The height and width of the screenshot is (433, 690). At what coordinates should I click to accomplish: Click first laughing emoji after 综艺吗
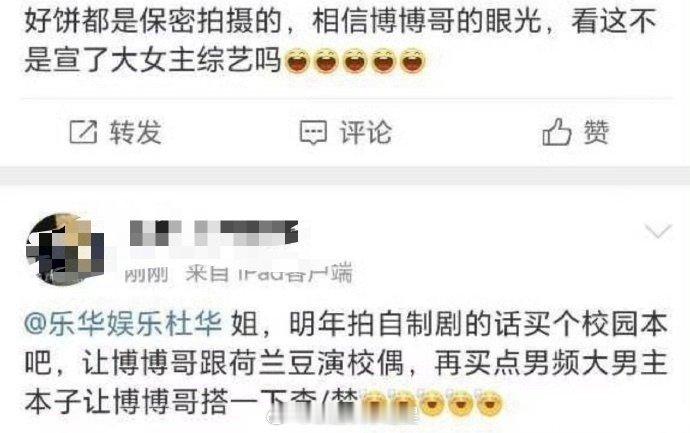[298, 60]
